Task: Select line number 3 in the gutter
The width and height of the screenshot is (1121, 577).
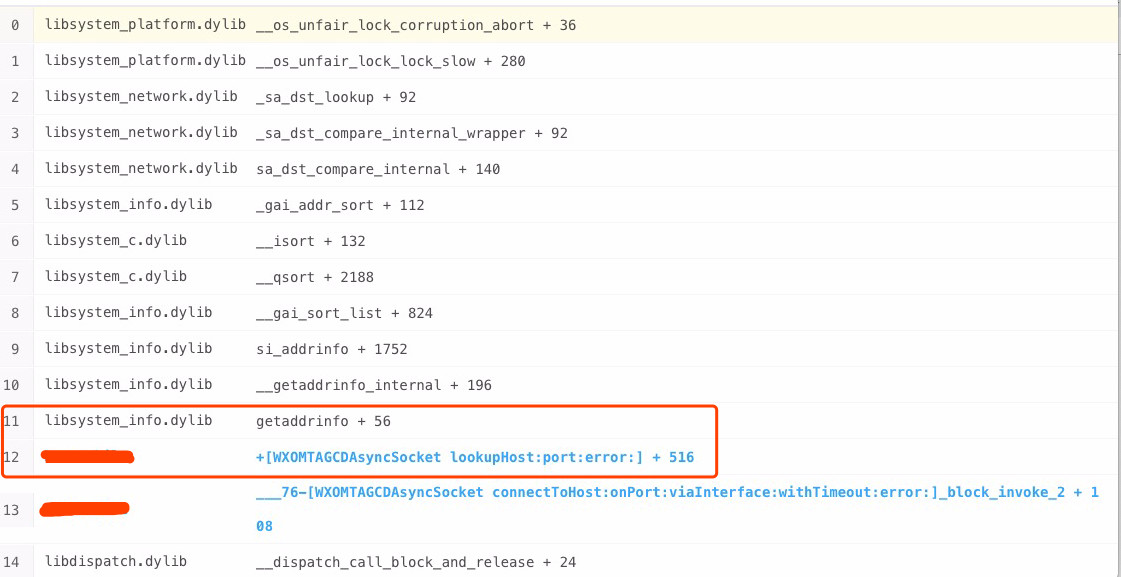Action: (x=15, y=133)
